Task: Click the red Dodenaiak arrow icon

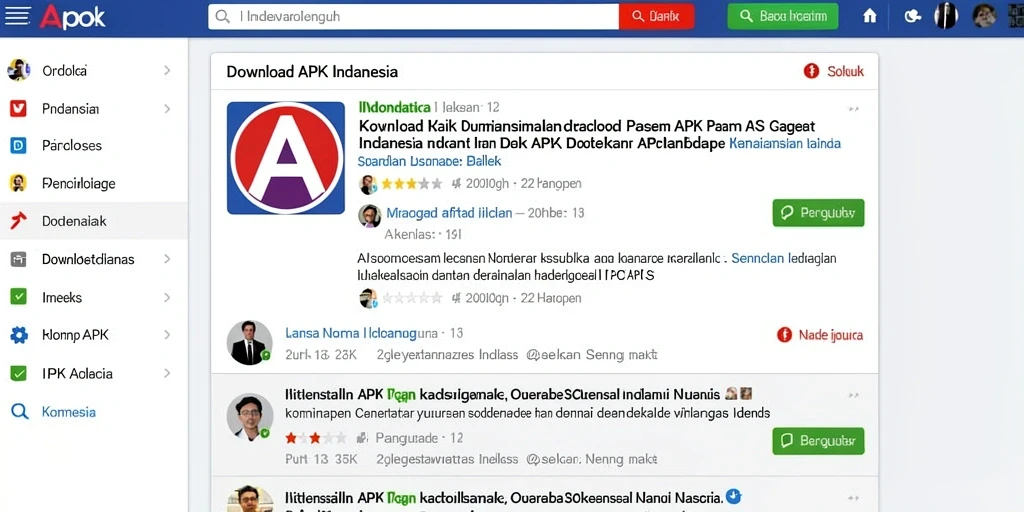Action: pyautogui.click(x=18, y=221)
